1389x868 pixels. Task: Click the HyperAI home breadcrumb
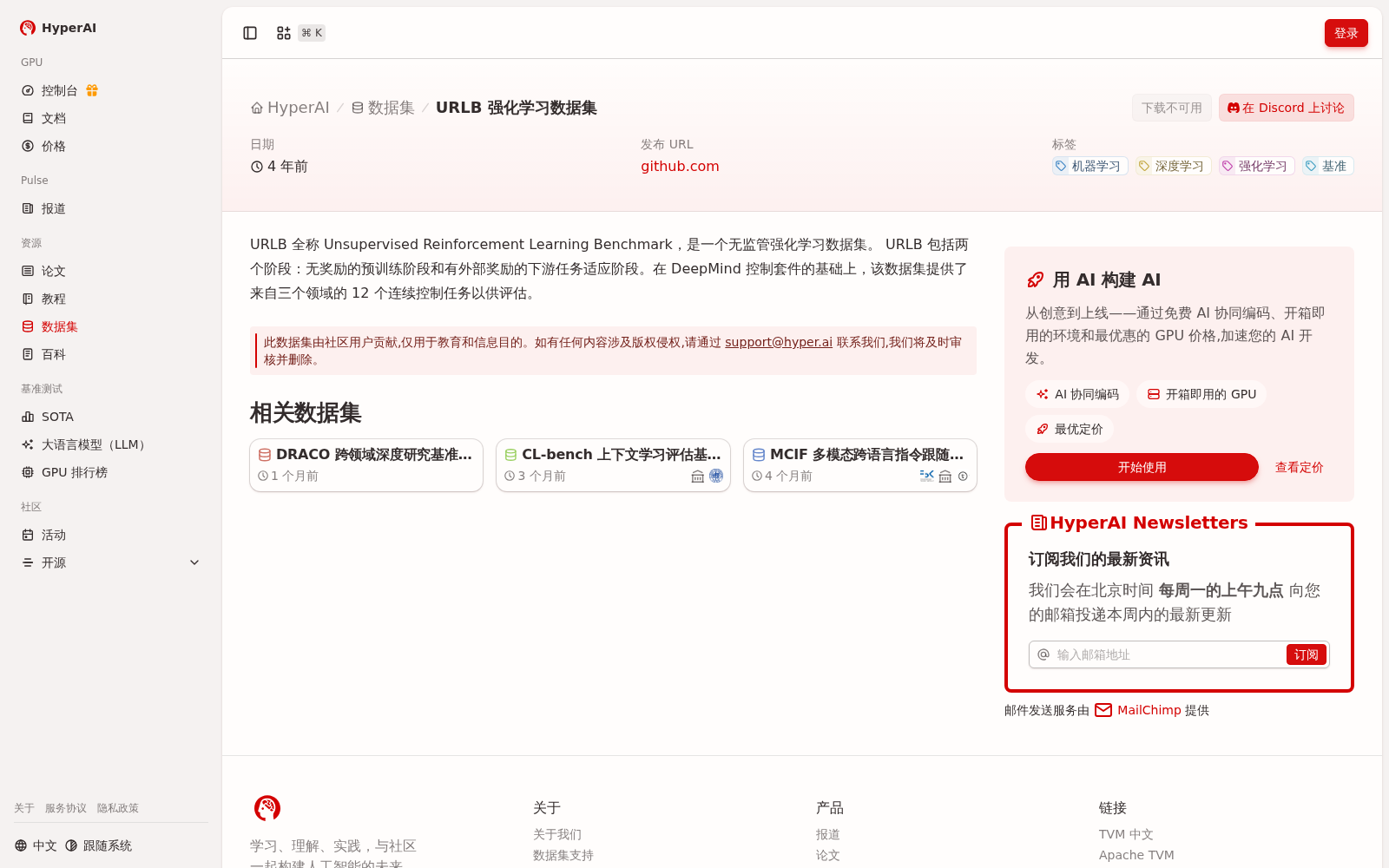tap(290, 108)
